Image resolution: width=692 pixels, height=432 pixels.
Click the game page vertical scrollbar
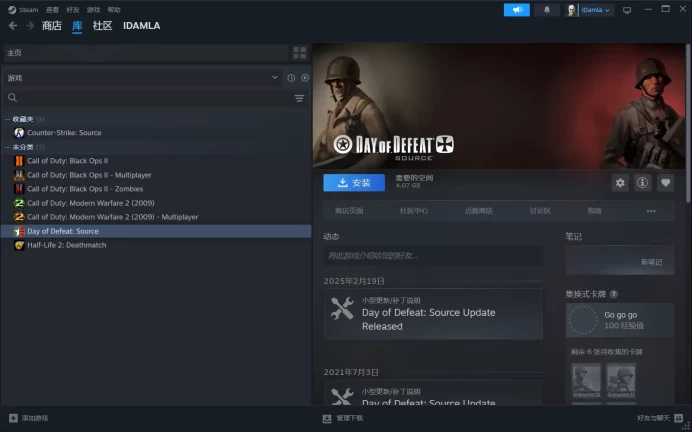click(688, 124)
